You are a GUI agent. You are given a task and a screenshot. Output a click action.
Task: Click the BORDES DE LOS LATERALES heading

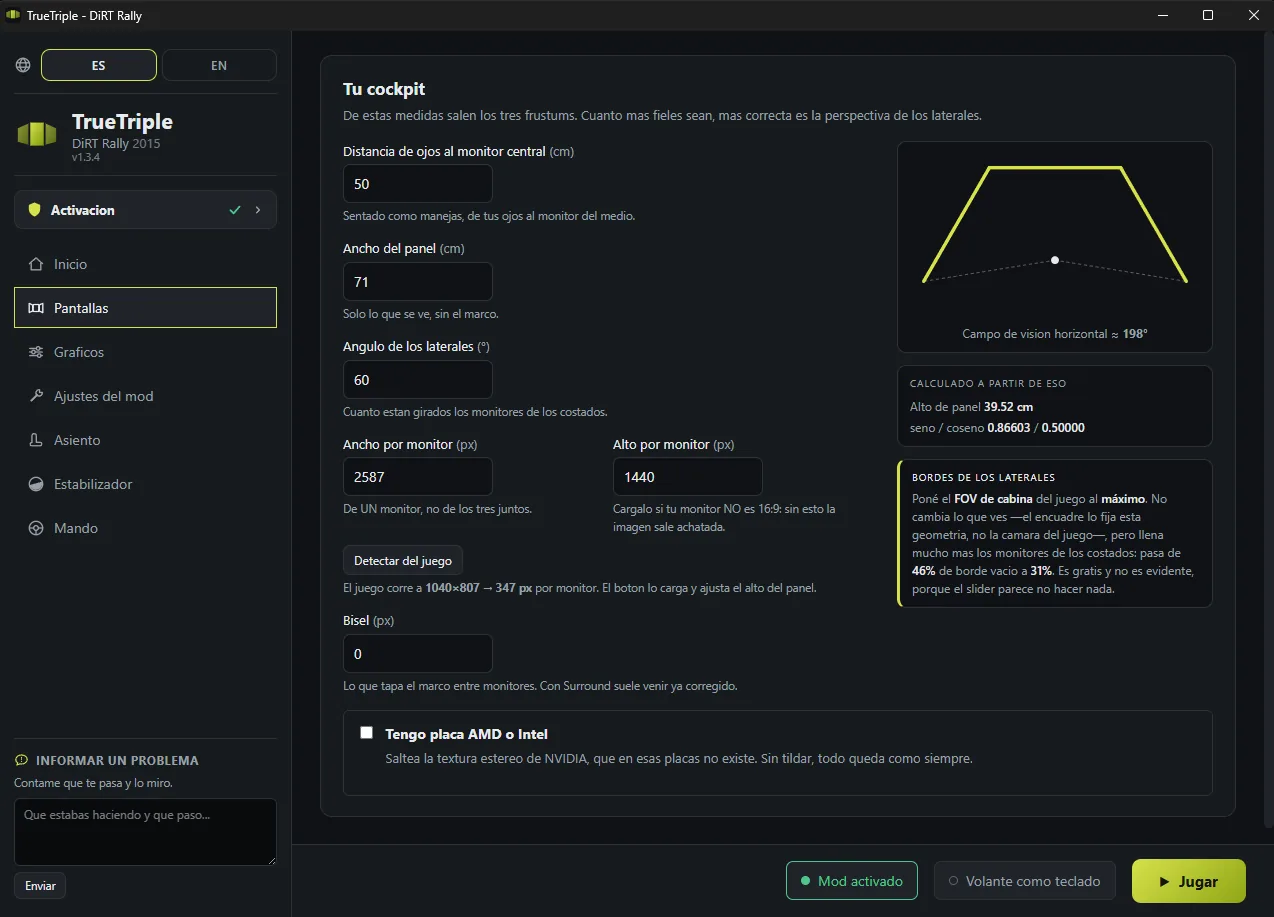point(983,478)
